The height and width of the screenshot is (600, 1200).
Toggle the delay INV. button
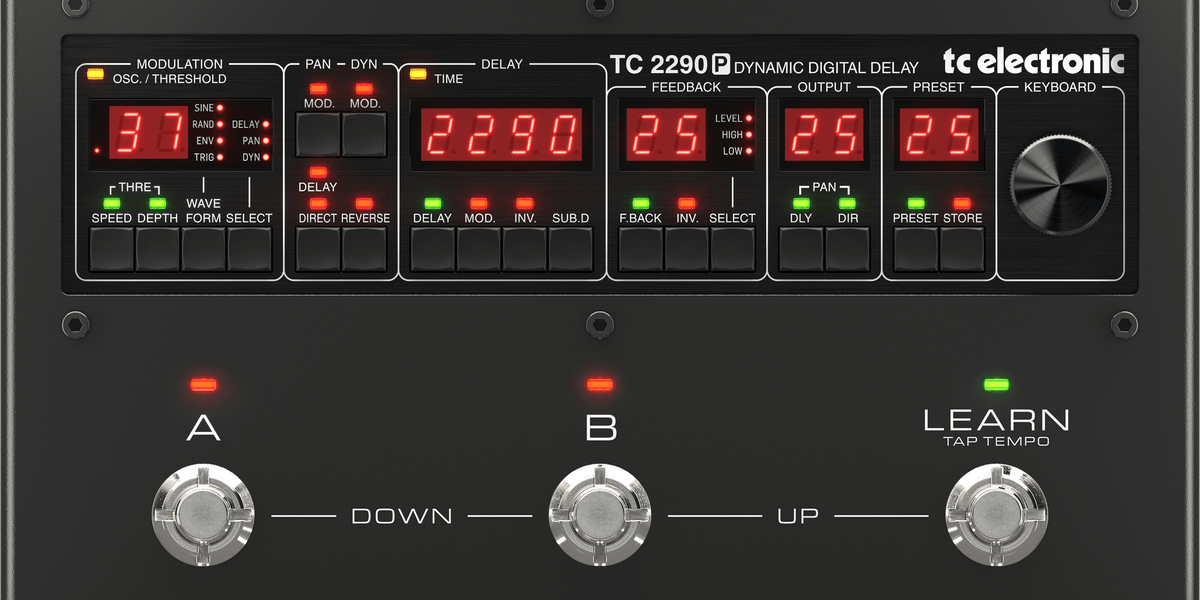click(525, 249)
